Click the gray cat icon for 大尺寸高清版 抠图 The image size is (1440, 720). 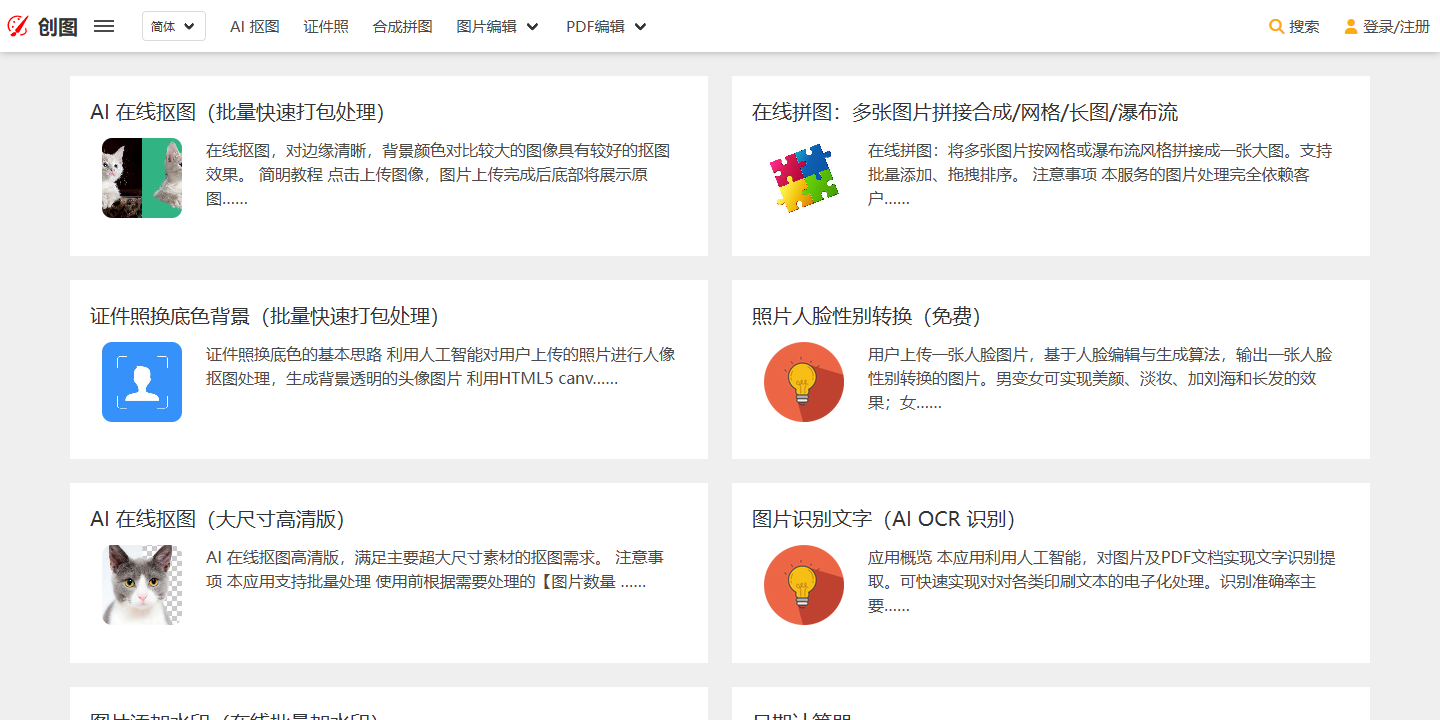[x=142, y=585]
